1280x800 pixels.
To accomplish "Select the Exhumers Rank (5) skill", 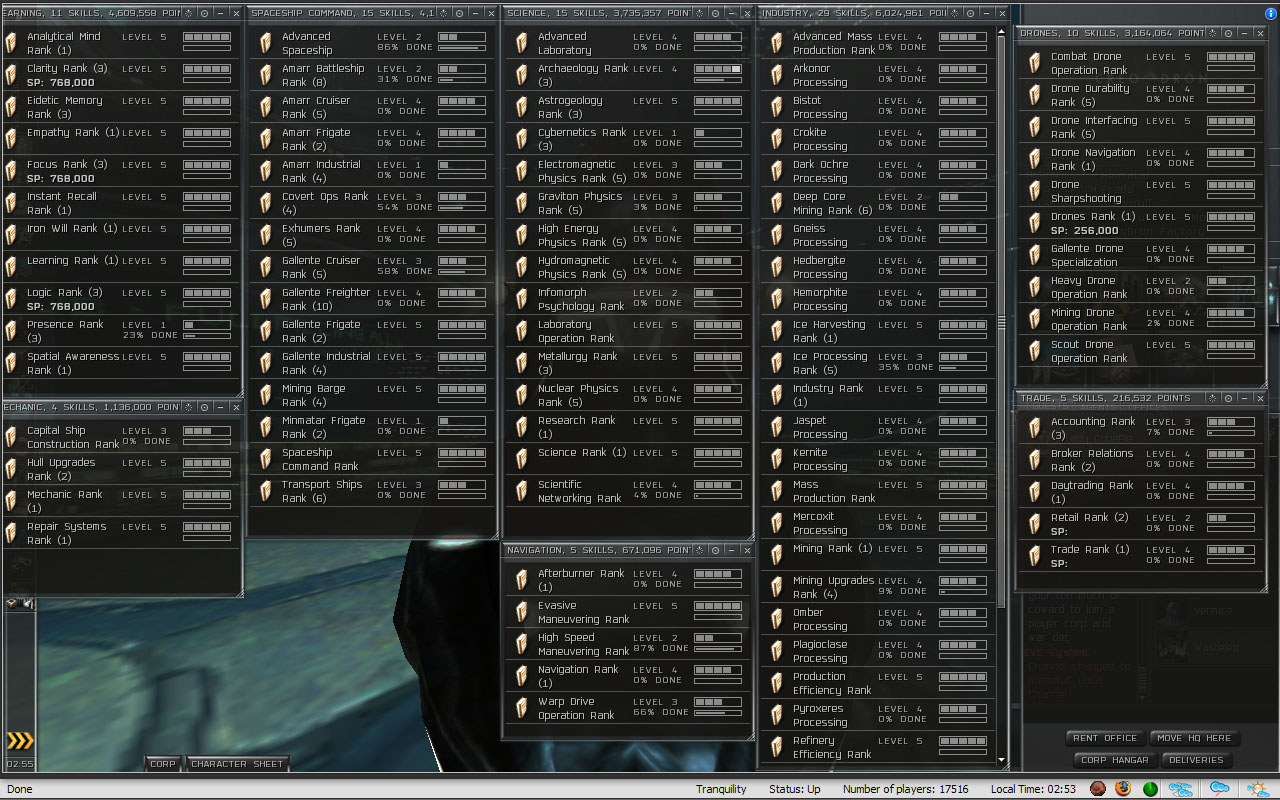I will 372,235.
